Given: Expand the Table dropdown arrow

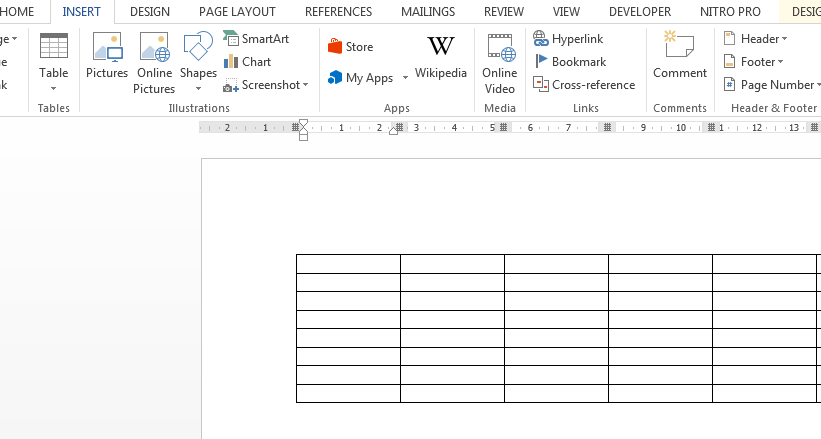Looking at the screenshot, I should (53, 89).
